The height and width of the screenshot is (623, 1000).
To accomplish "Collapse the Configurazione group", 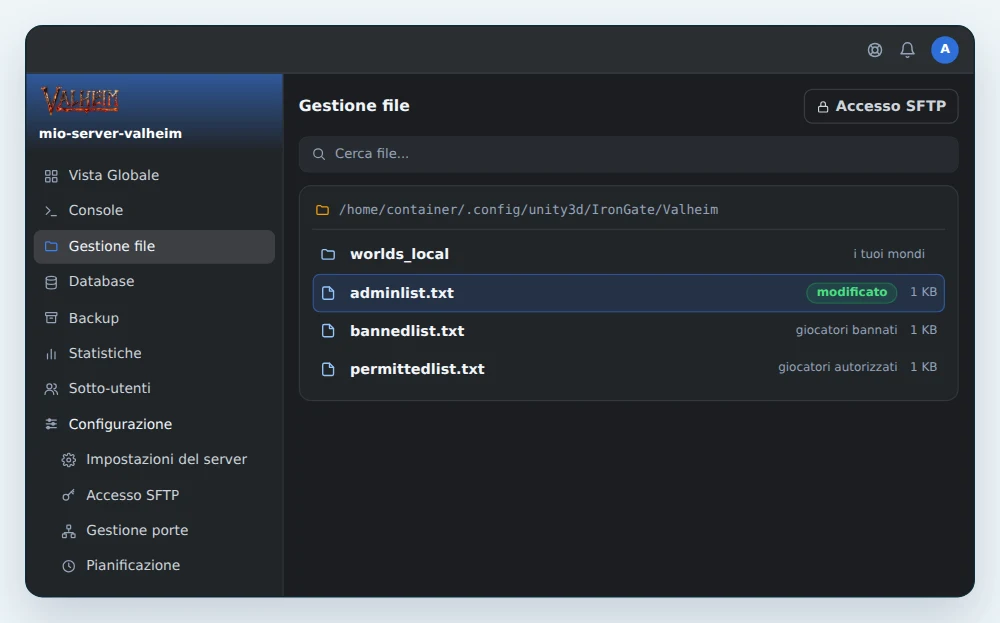I will pos(154,424).
